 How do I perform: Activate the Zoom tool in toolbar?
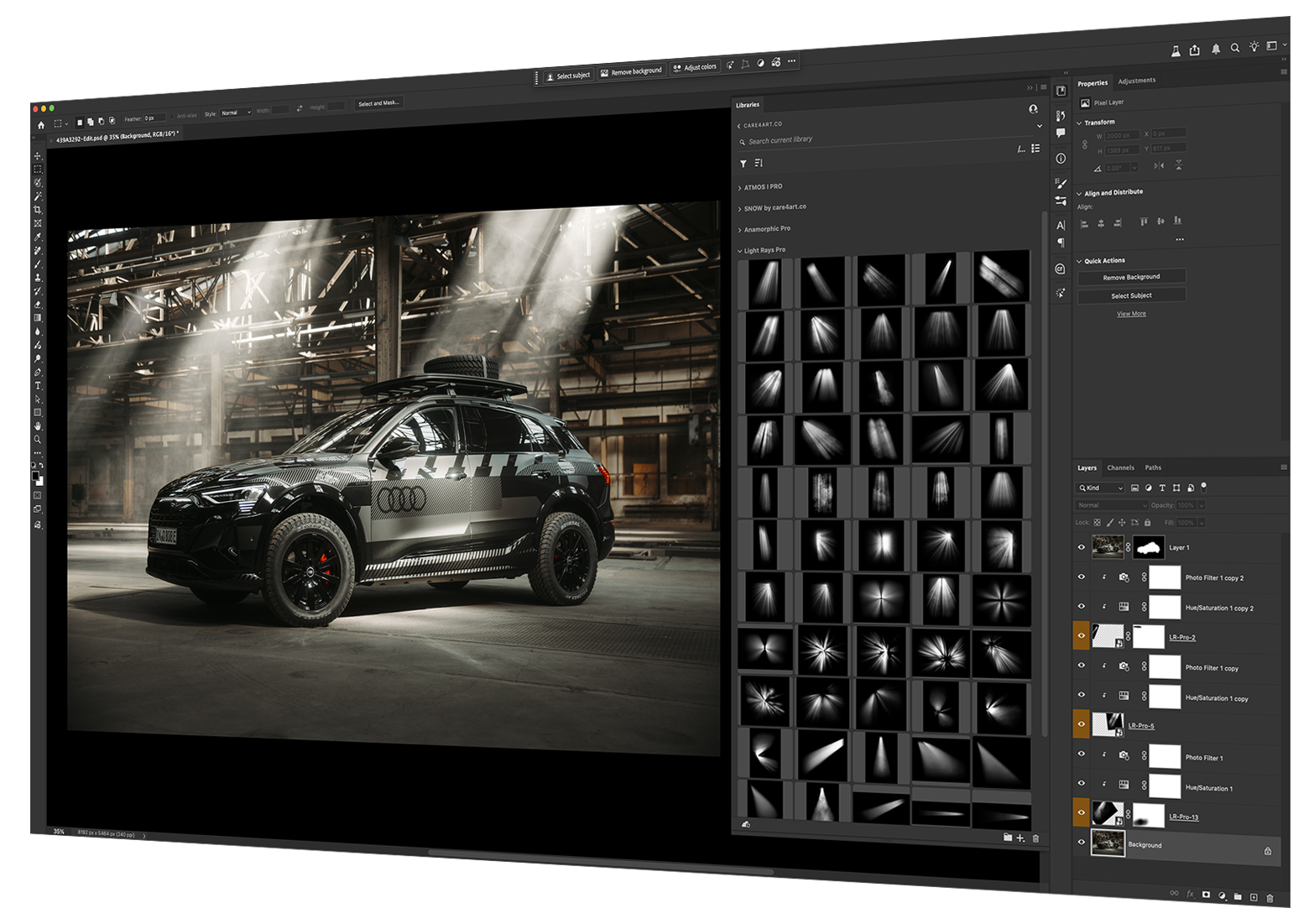37,440
